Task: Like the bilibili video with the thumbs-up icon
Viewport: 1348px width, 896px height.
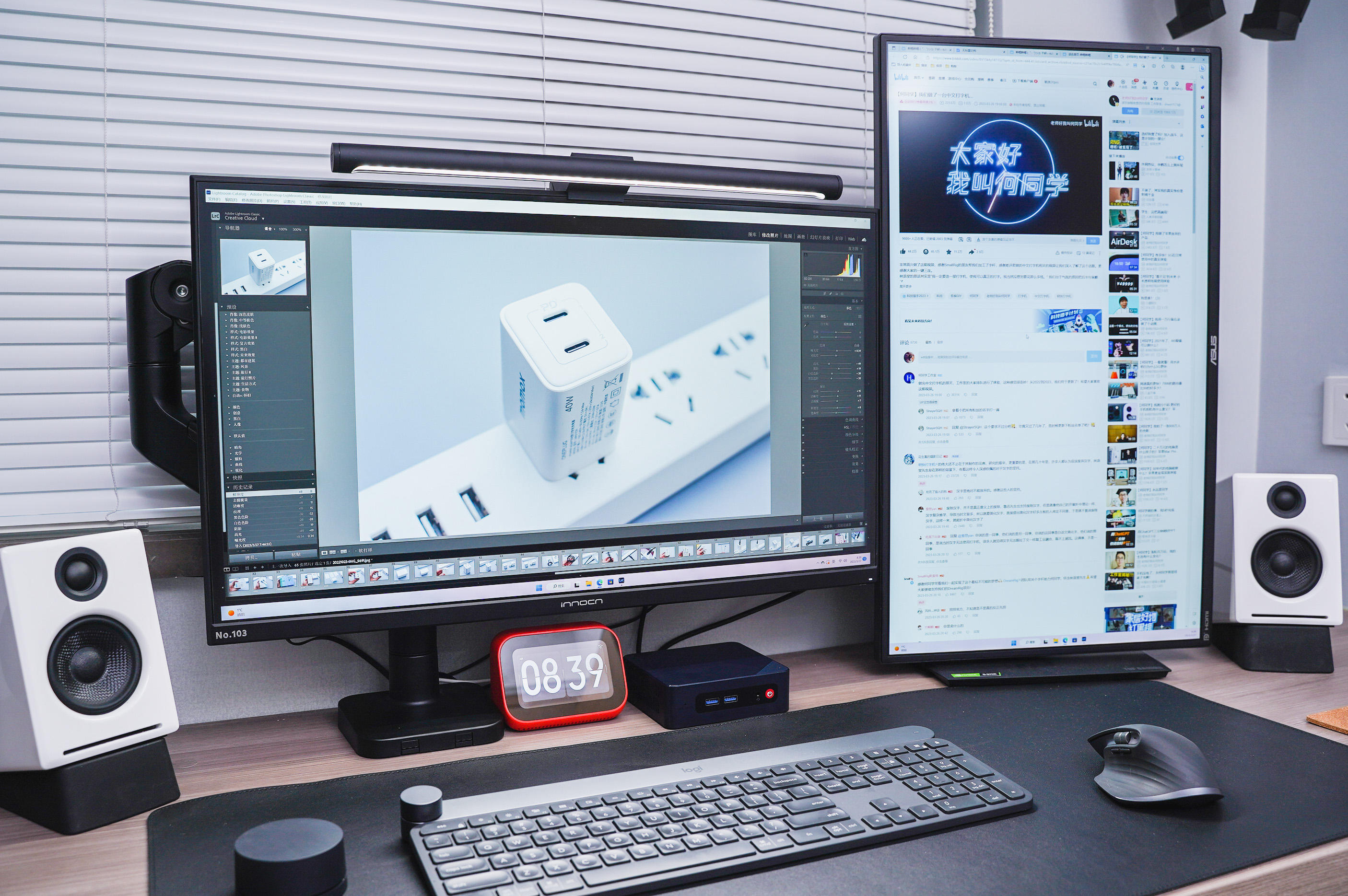Action: pyautogui.click(x=903, y=251)
